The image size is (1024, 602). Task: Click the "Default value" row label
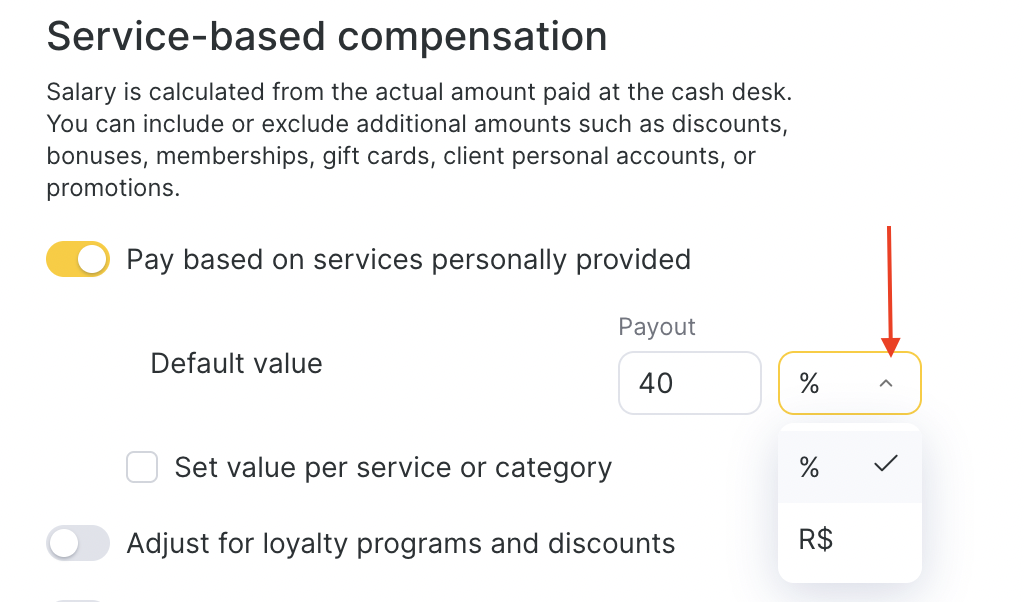click(236, 363)
